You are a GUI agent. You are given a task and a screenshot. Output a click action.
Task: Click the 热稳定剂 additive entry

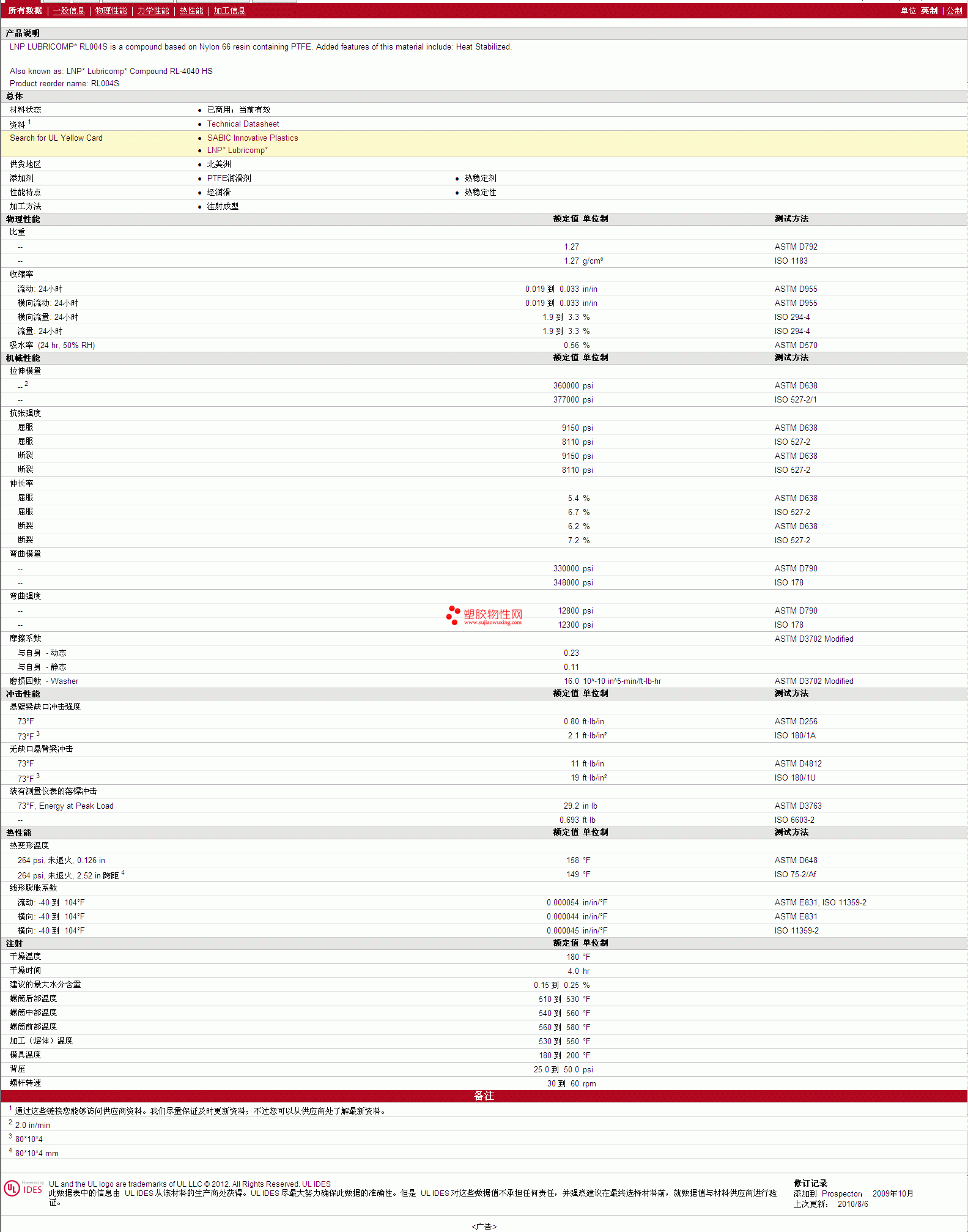tap(480, 178)
